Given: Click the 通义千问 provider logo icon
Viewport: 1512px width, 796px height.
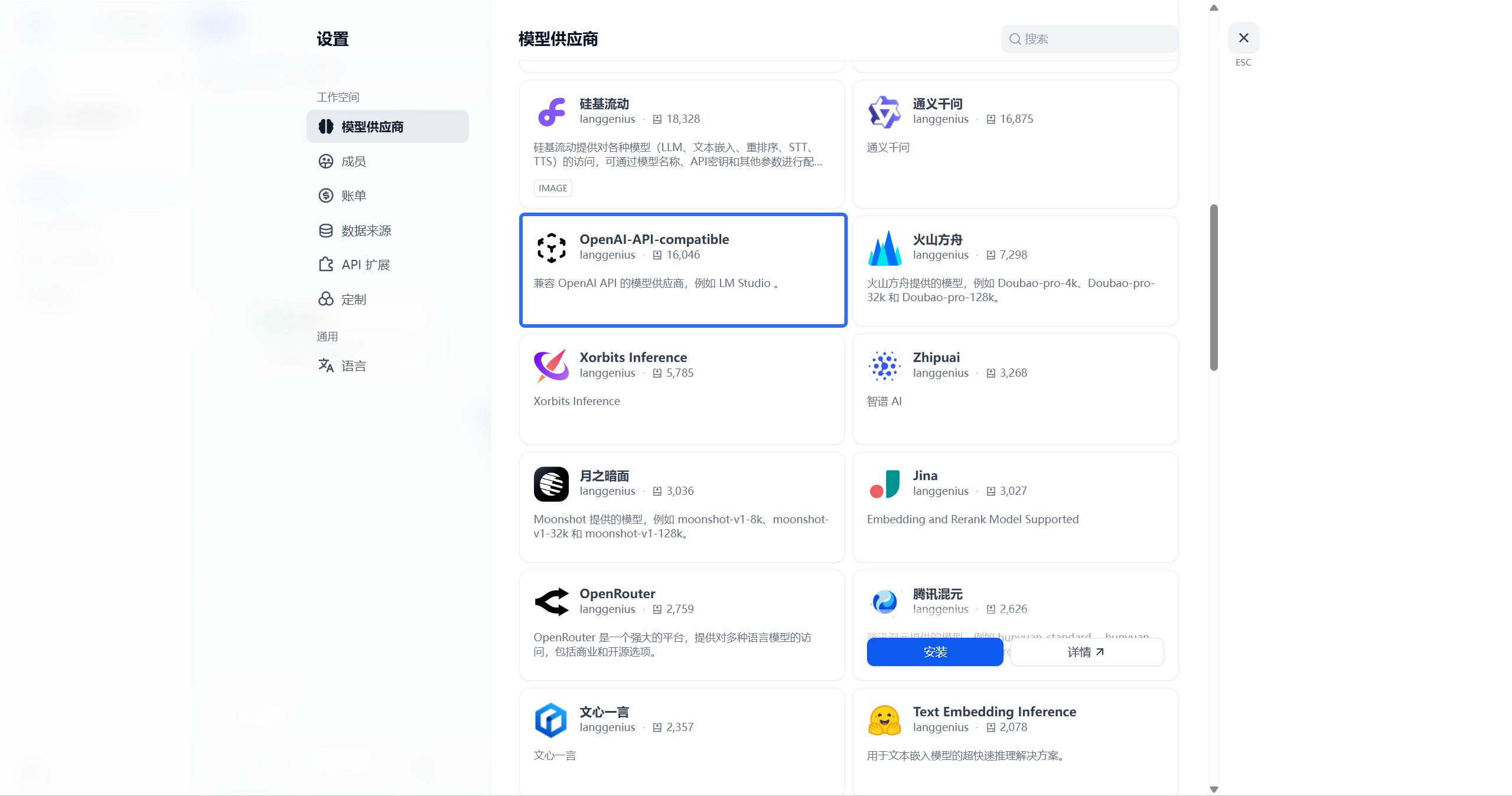Looking at the screenshot, I should point(884,112).
